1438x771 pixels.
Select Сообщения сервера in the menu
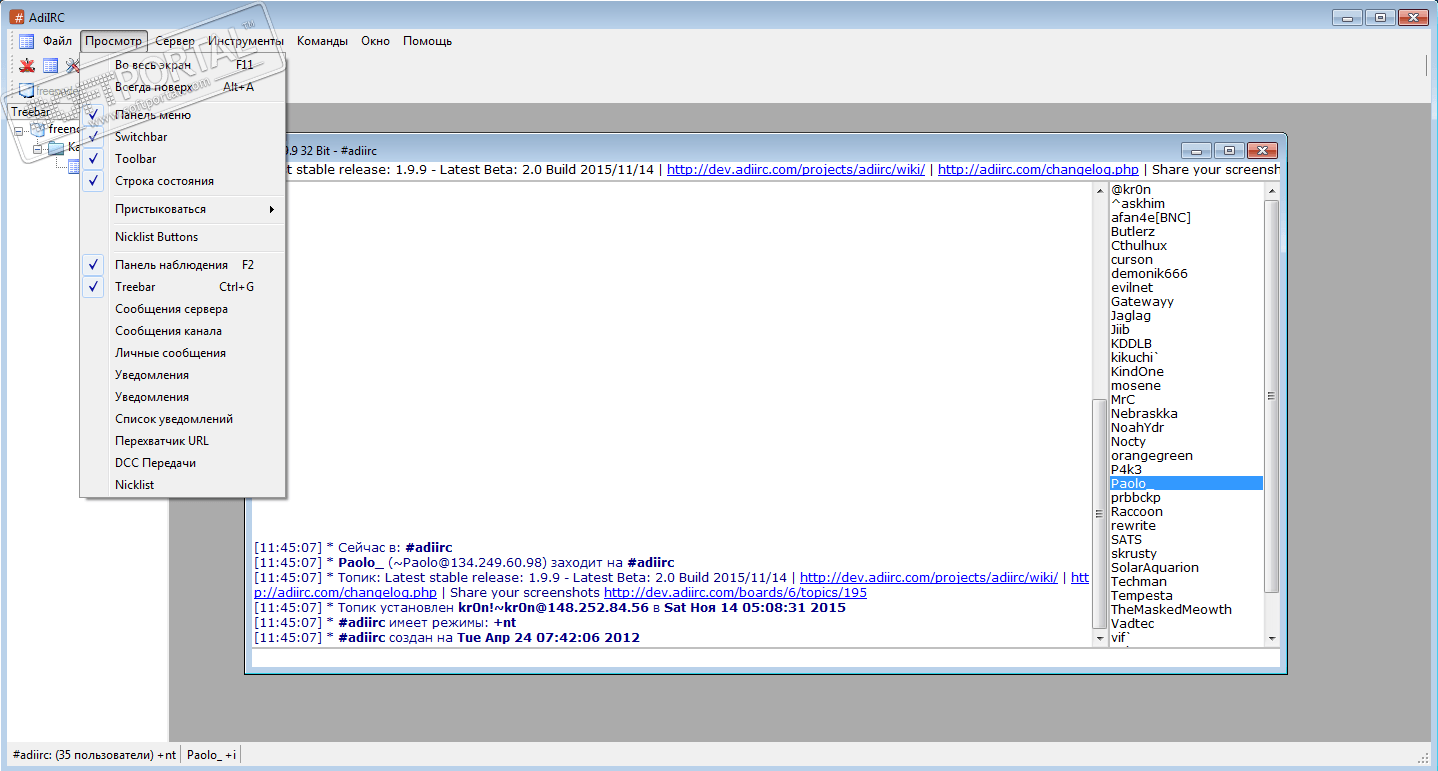tap(183, 309)
